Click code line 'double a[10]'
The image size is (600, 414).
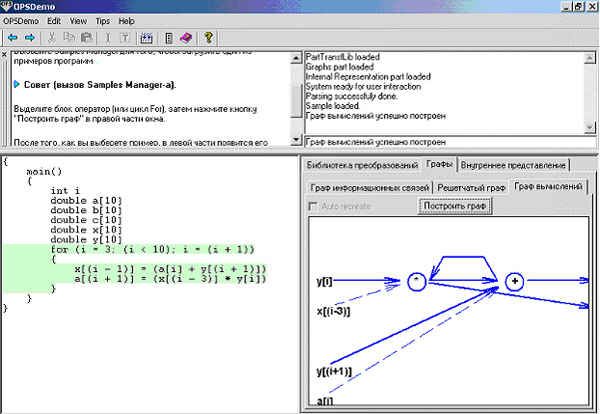click(86, 200)
